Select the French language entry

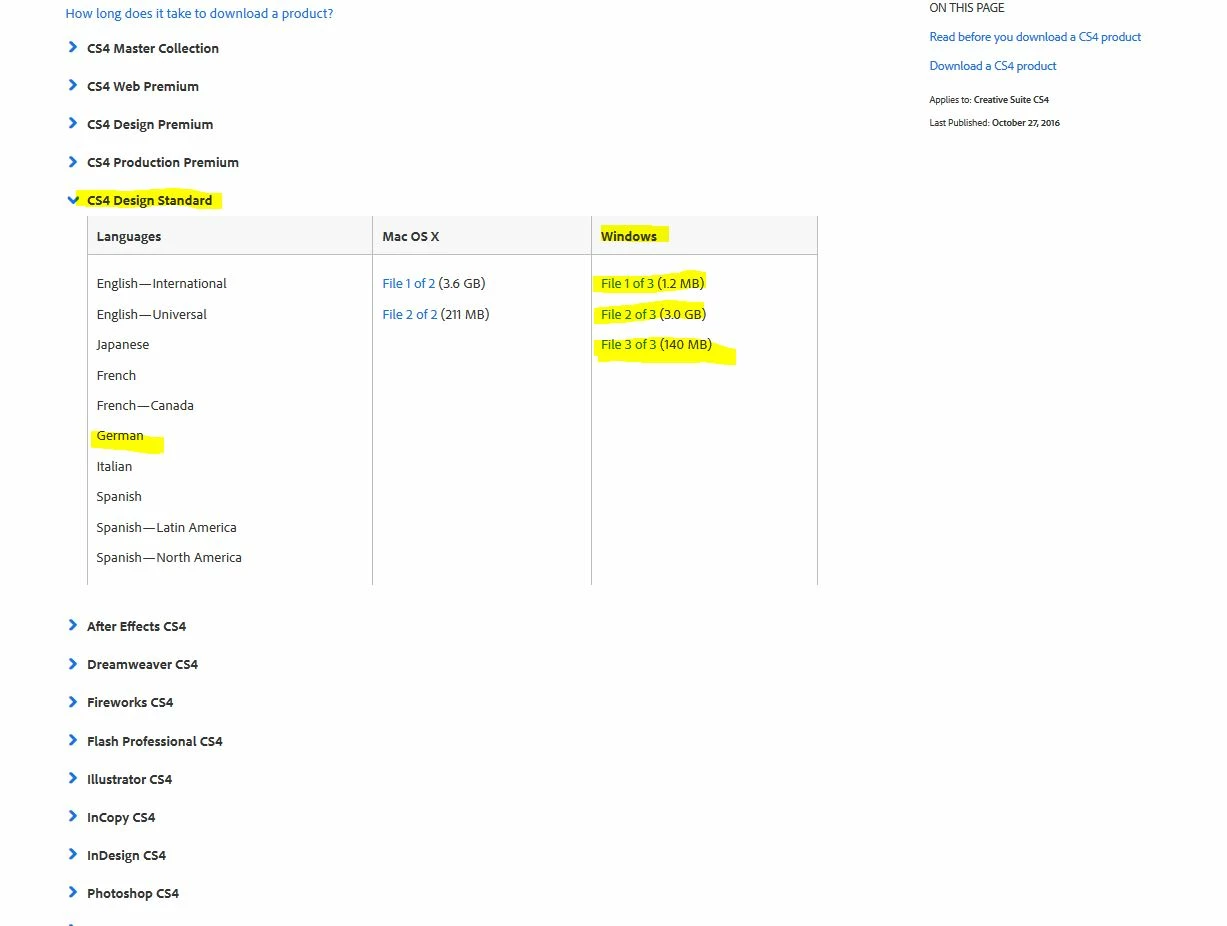pos(116,375)
